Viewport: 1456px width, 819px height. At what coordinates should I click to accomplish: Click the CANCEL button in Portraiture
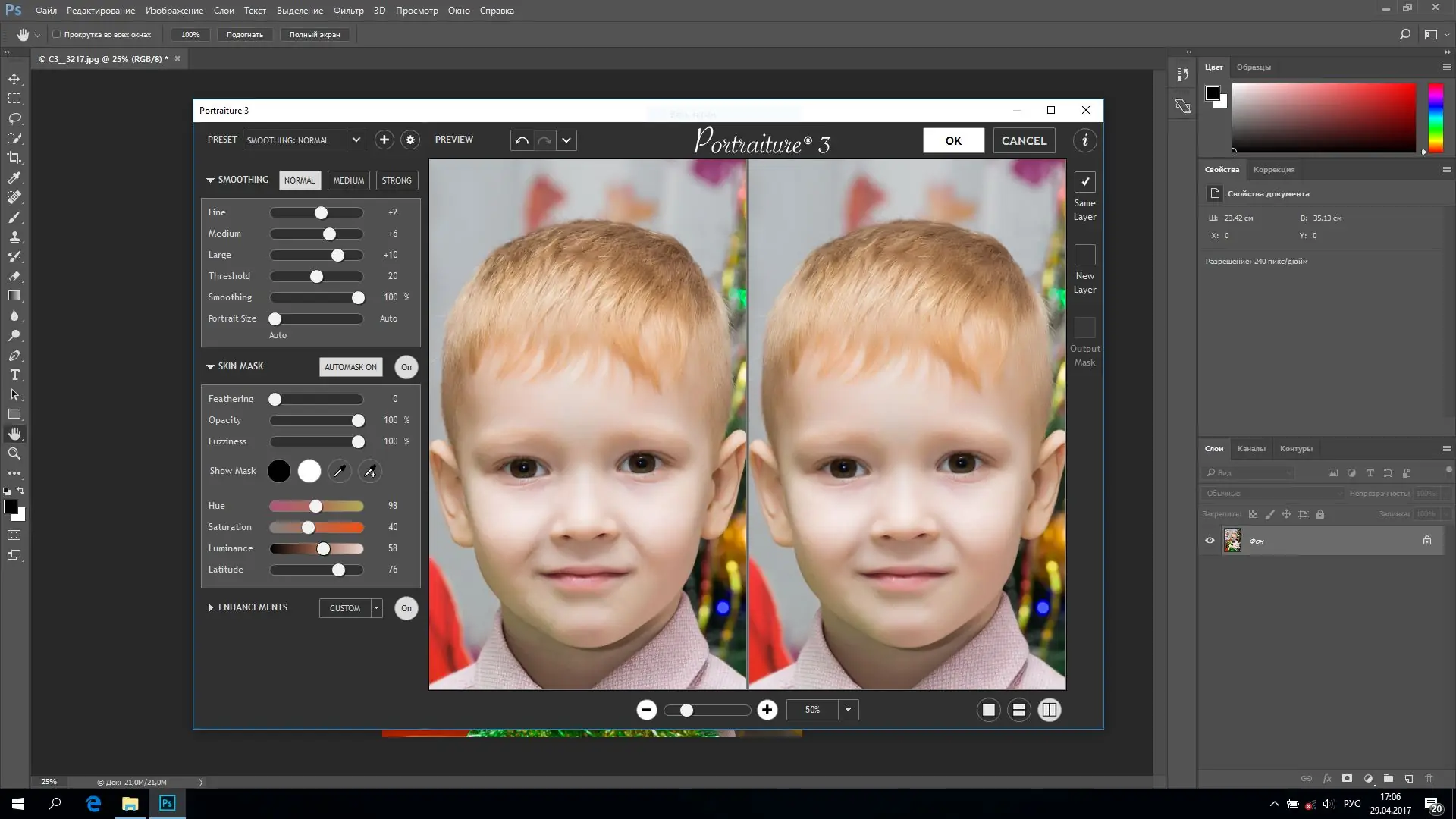pos(1025,140)
